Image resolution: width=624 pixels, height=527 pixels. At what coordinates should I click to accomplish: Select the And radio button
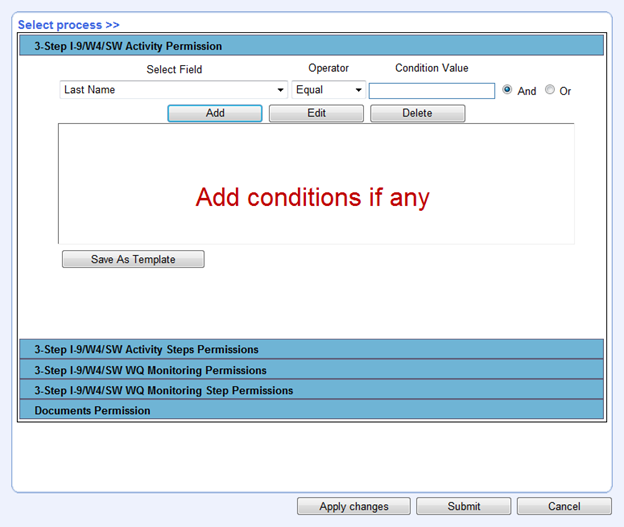pyautogui.click(x=507, y=90)
